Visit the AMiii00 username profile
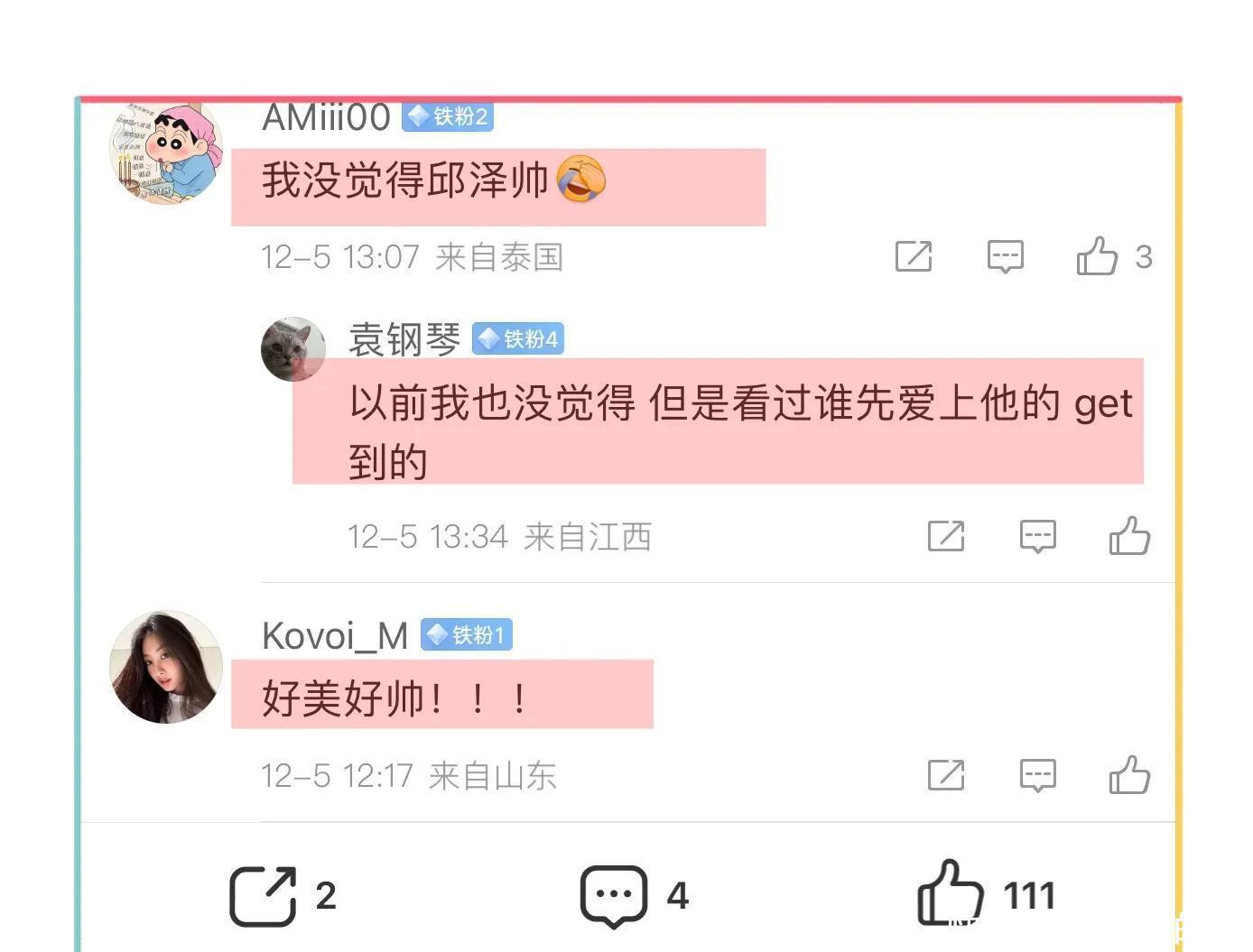The image size is (1253, 952). 326,117
